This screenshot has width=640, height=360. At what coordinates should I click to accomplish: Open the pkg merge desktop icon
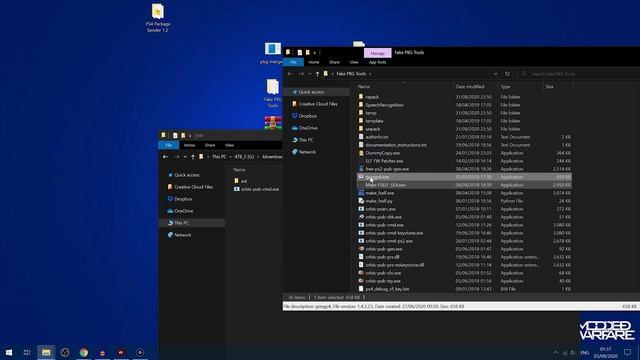pos(272,53)
